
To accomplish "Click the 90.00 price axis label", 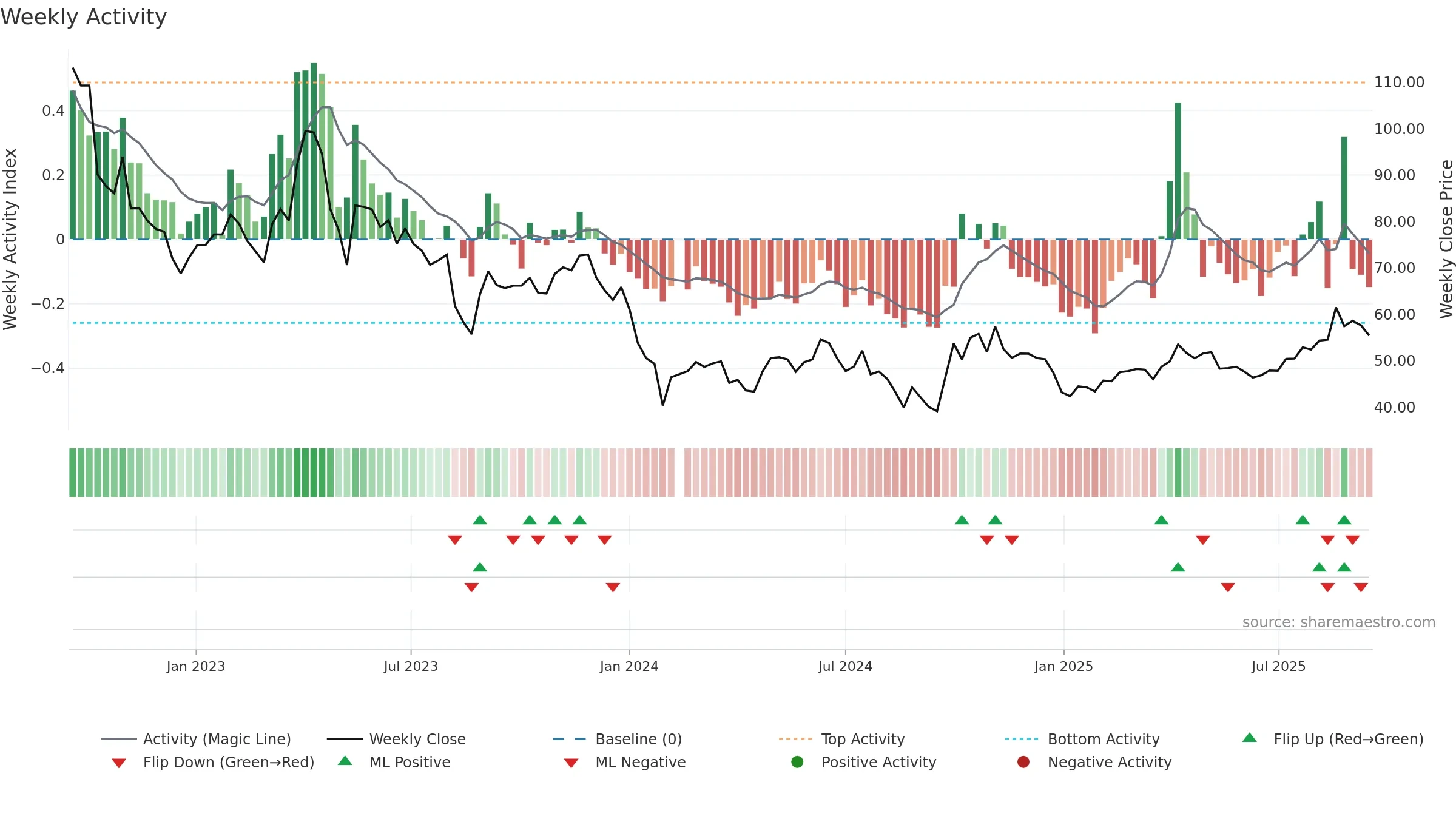I will click(1395, 175).
